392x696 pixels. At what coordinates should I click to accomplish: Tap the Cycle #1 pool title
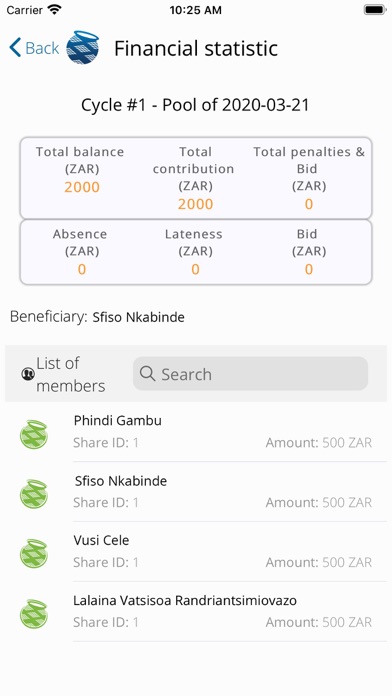tap(195, 105)
